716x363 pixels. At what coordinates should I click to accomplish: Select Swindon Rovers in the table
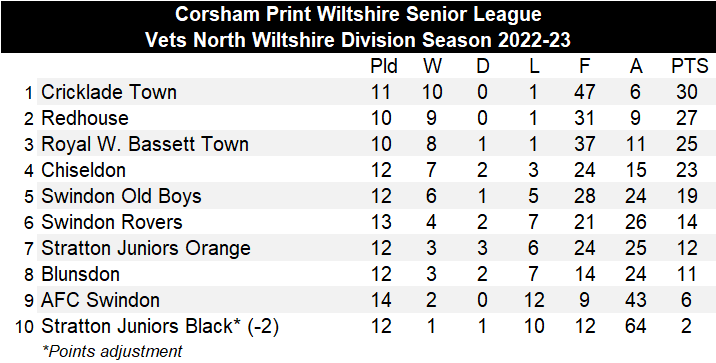(x=111, y=222)
